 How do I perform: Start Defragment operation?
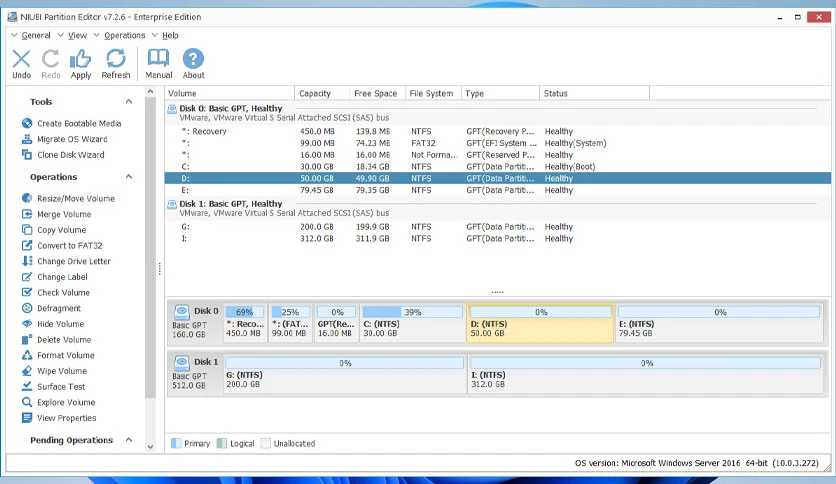click(x=51, y=308)
